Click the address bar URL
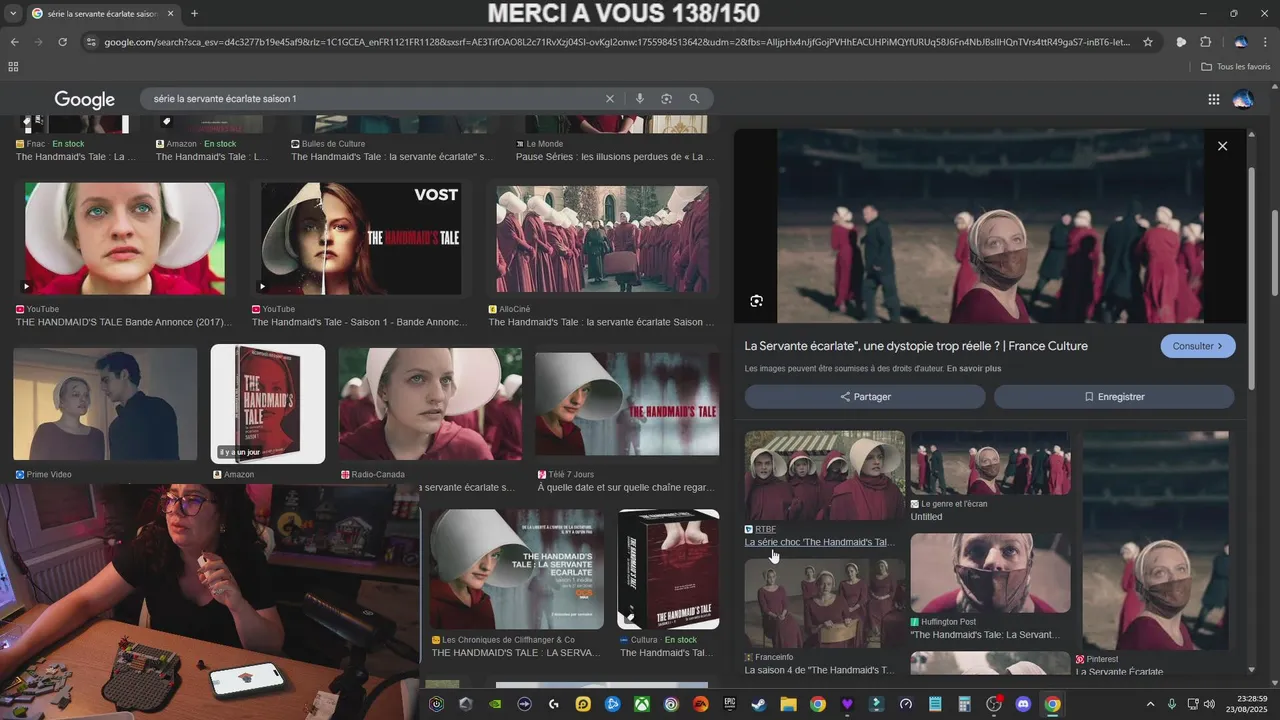This screenshot has height=720, width=1280. (618, 42)
